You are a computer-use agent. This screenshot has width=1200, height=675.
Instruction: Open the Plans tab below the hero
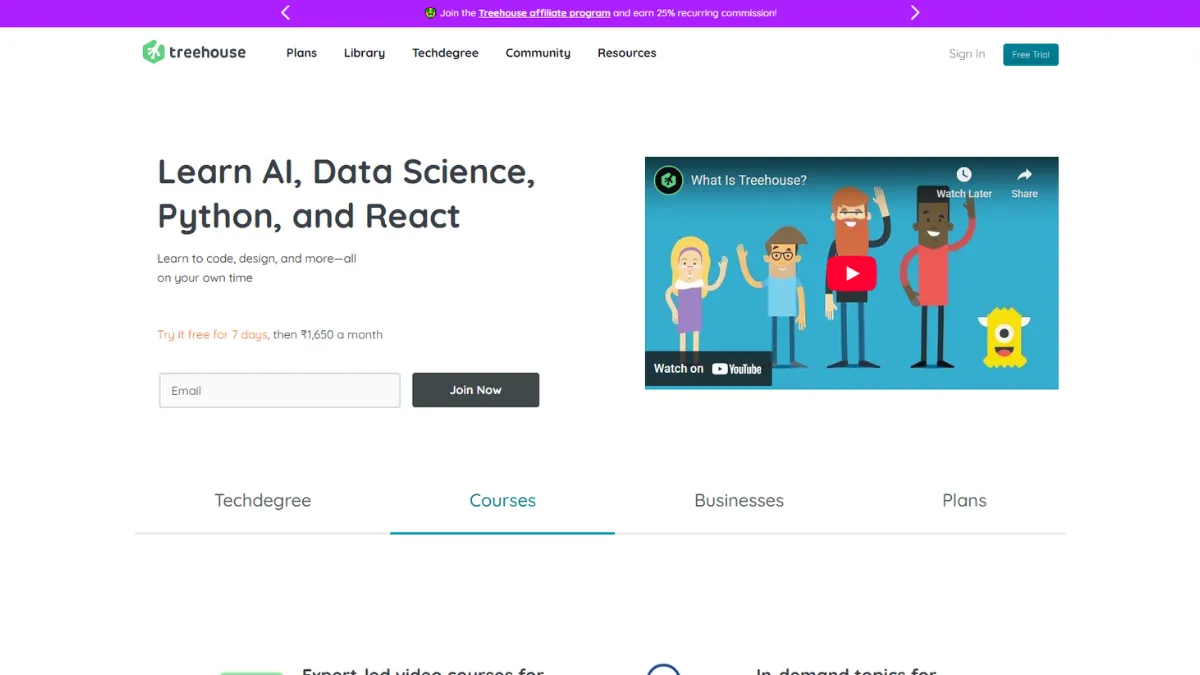coord(965,501)
